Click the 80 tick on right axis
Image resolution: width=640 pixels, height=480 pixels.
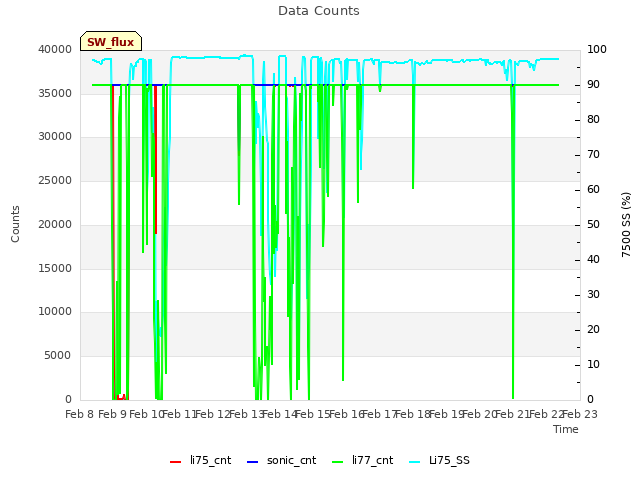pos(593,120)
